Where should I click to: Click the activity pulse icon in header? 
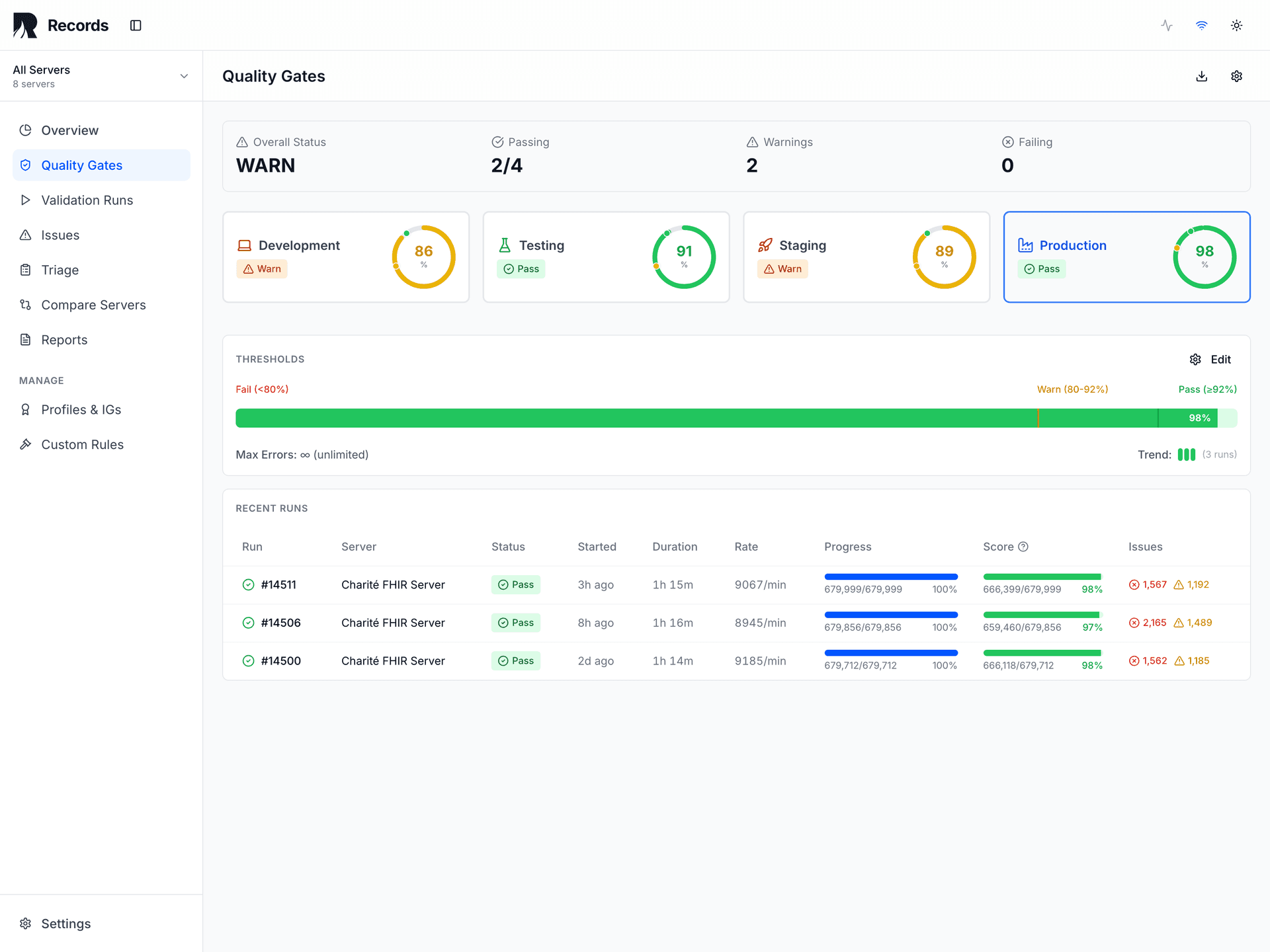pyautogui.click(x=1167, y=25)
